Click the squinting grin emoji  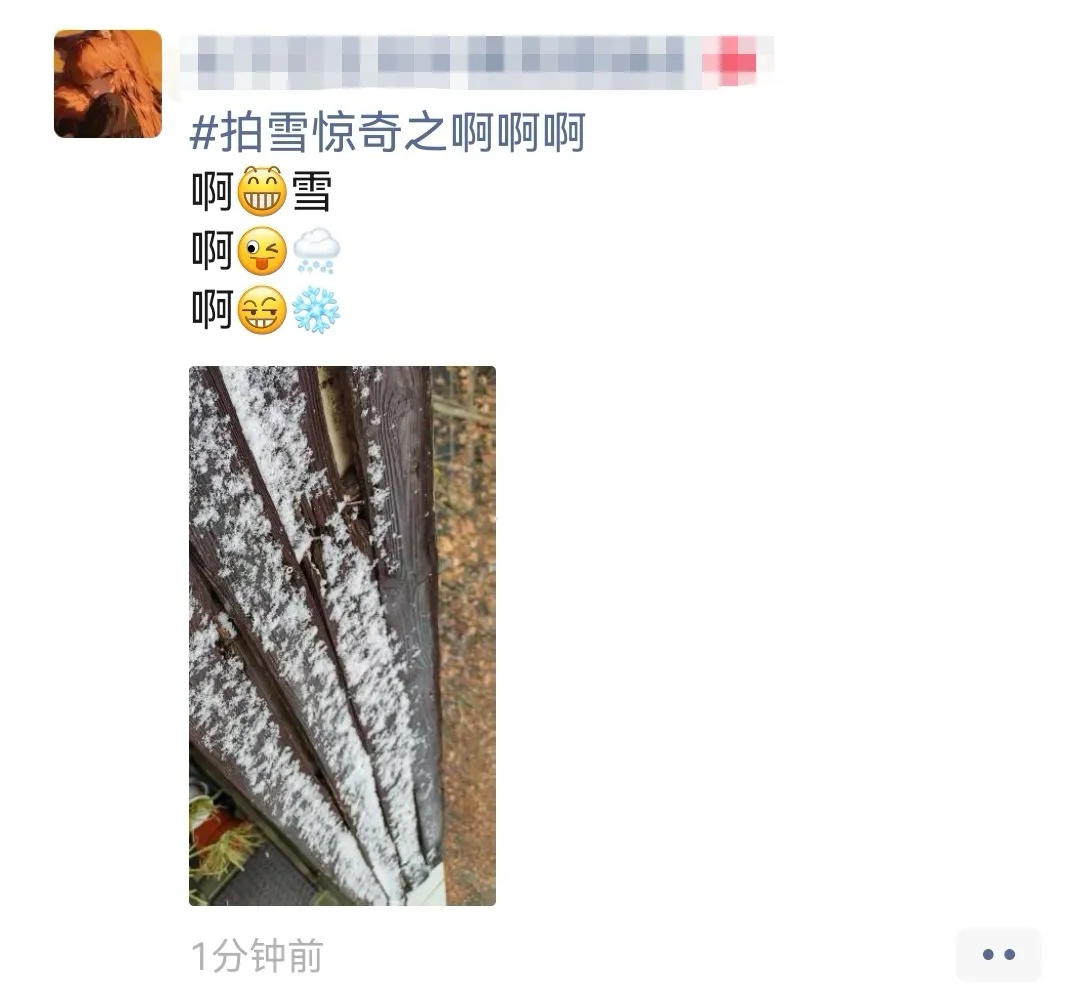(x=262, y=310)
